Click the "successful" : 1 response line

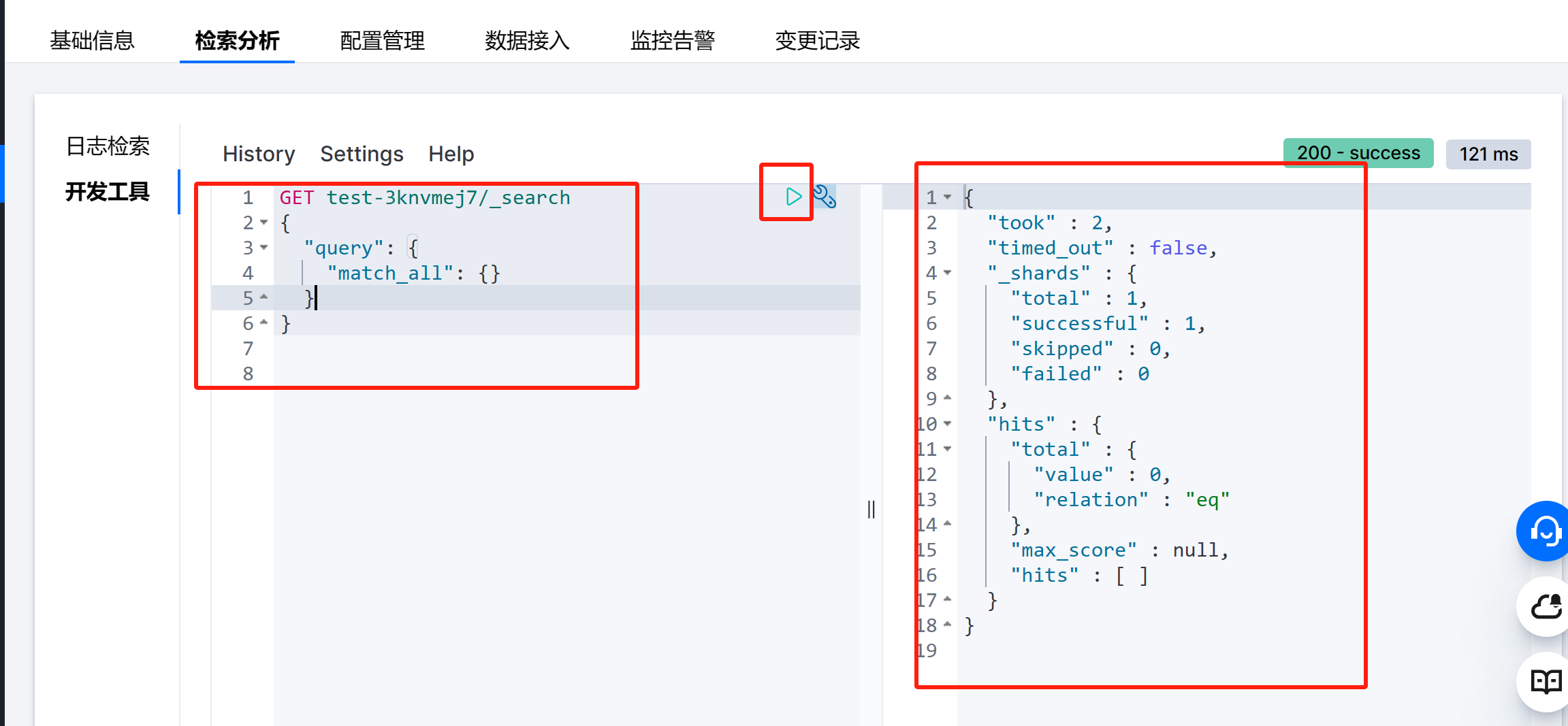click(x=1108, y=323)
